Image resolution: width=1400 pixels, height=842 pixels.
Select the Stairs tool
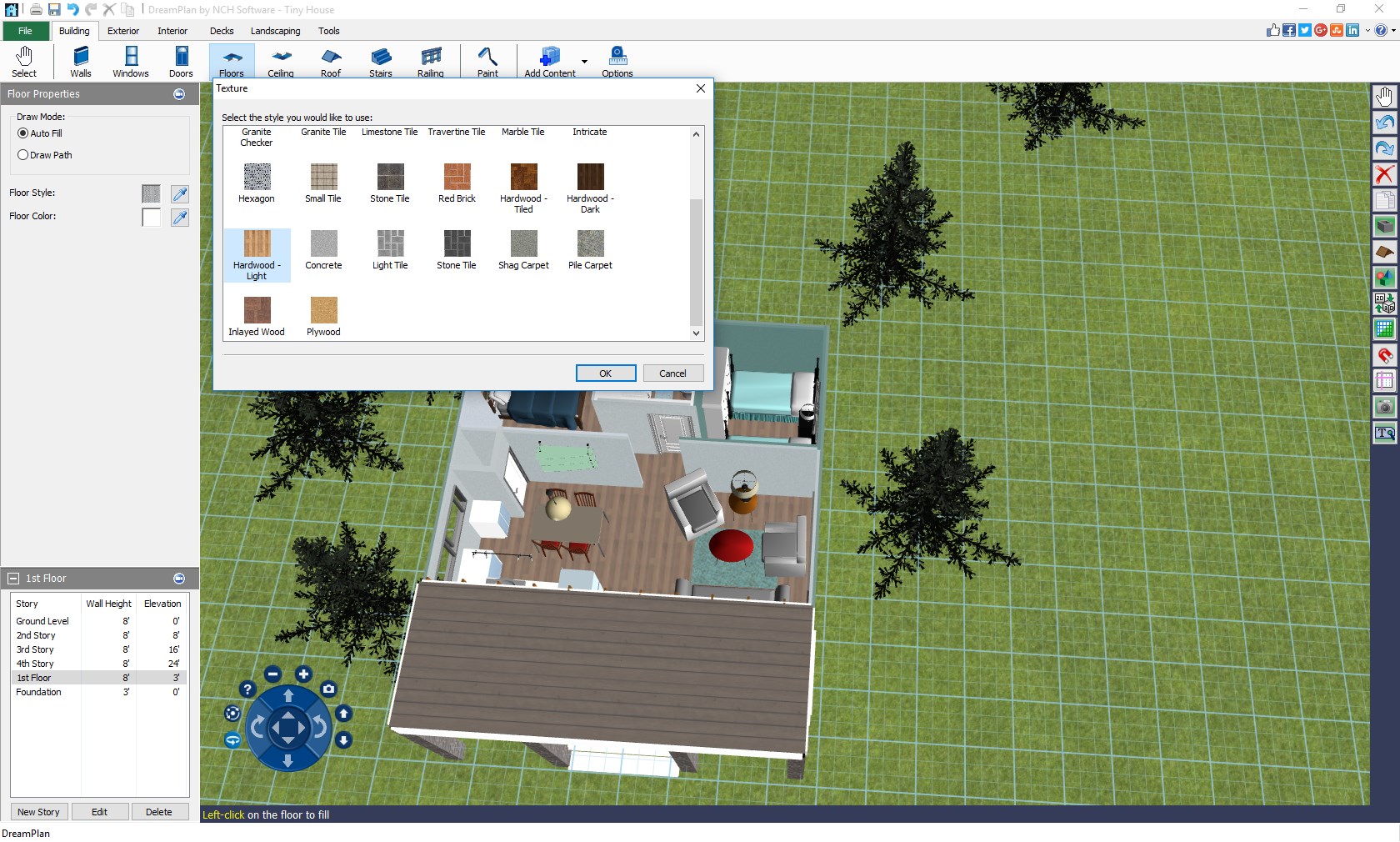coord(381,61)
